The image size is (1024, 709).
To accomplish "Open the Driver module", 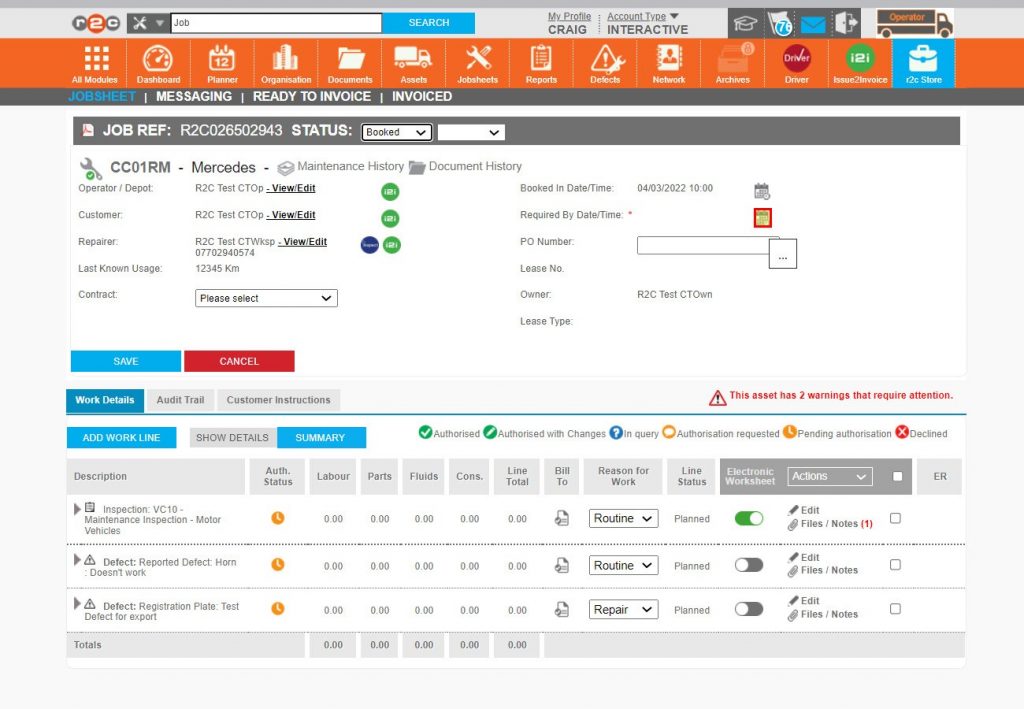I will pyautogui.click(x=797, y=63).
